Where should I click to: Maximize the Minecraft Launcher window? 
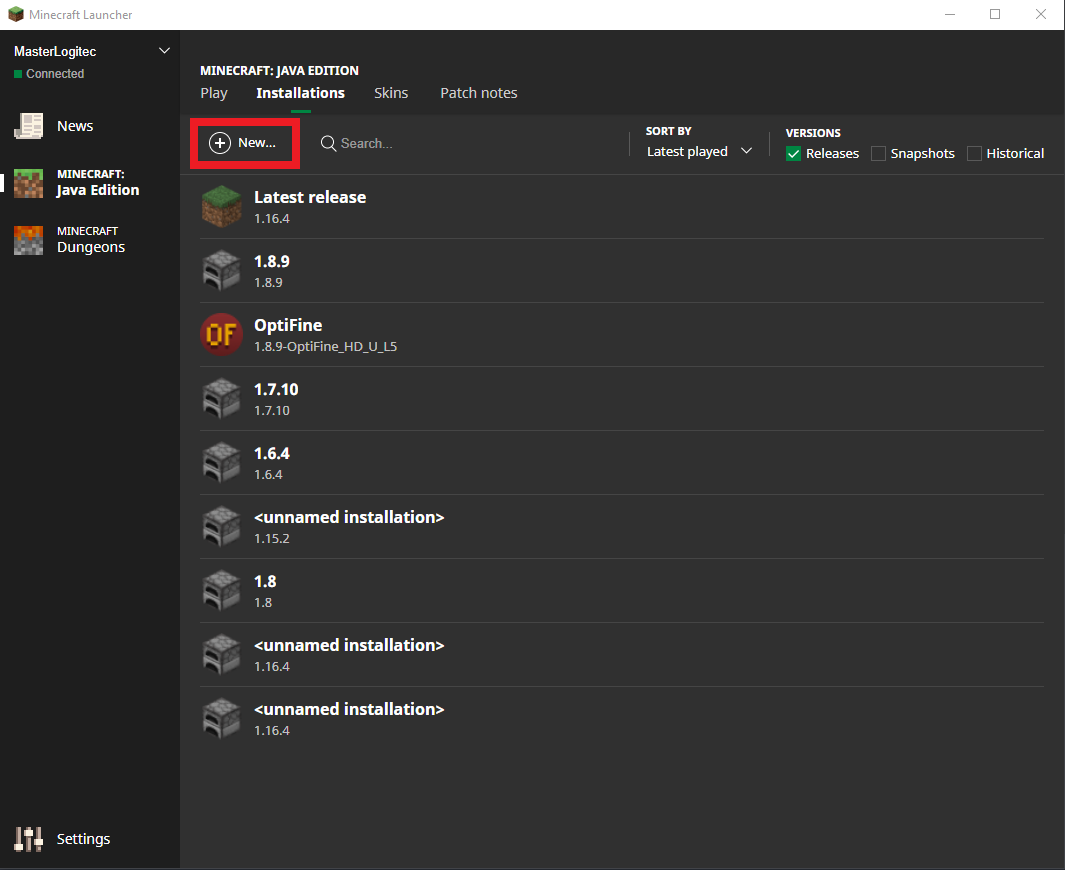click(995, 14)
